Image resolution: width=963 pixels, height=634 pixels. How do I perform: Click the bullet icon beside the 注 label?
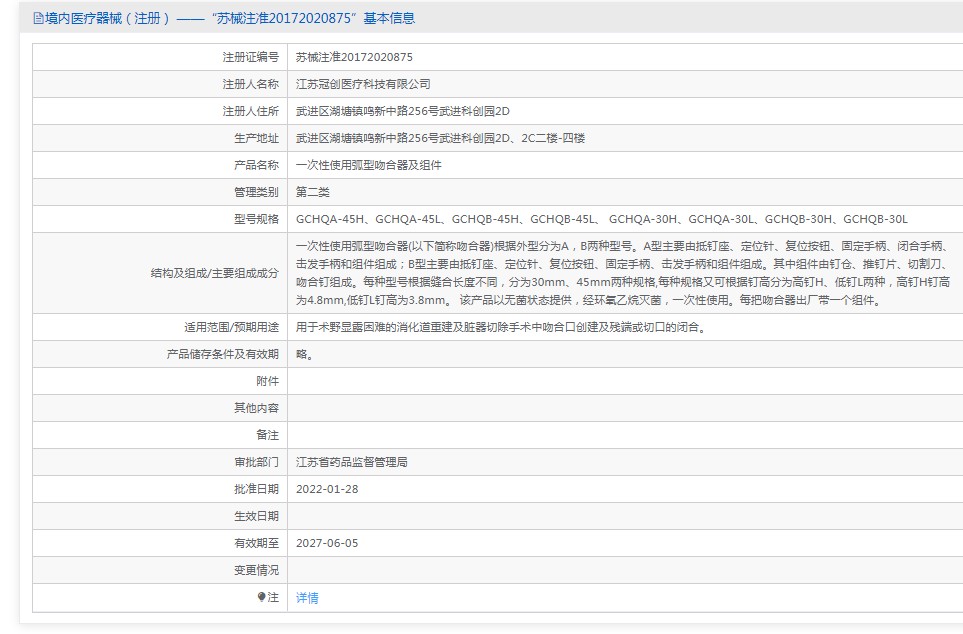262,597
